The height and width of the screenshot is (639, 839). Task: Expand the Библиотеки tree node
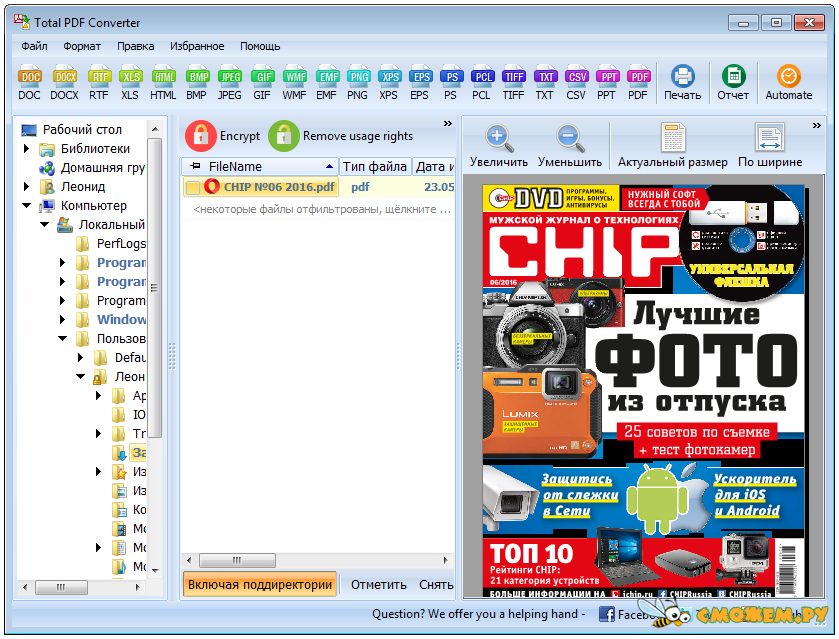(26, 148)
